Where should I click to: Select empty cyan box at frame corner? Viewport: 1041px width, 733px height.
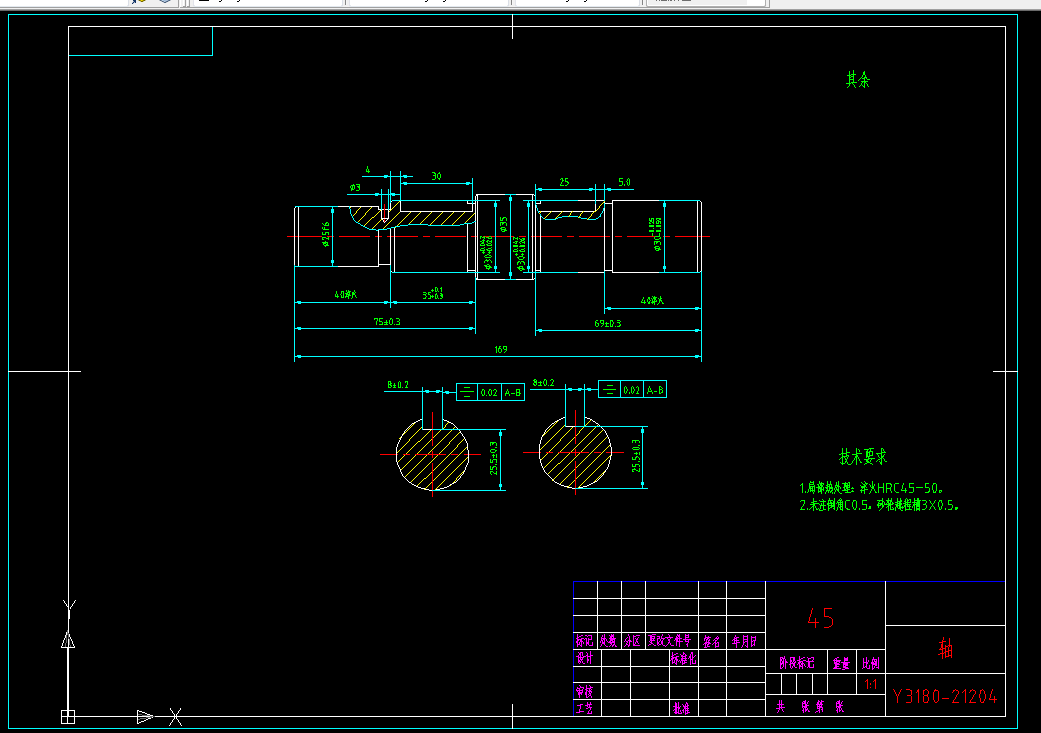pyautogui.click(x=141, y=41)
